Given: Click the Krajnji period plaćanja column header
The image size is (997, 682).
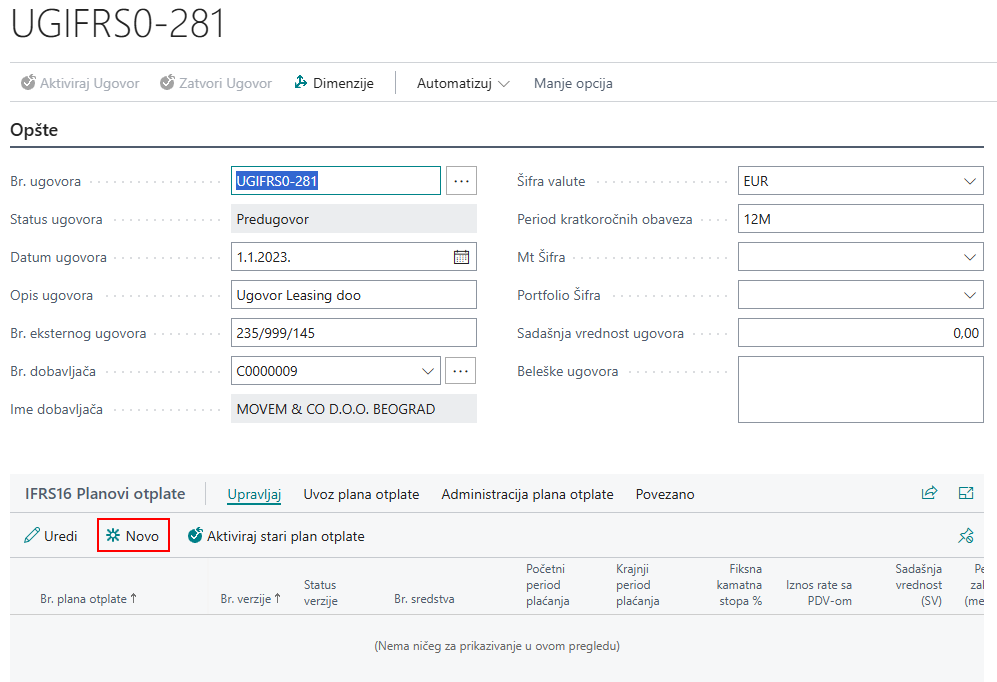Looking at the screenshot, I should pos(638,585).
